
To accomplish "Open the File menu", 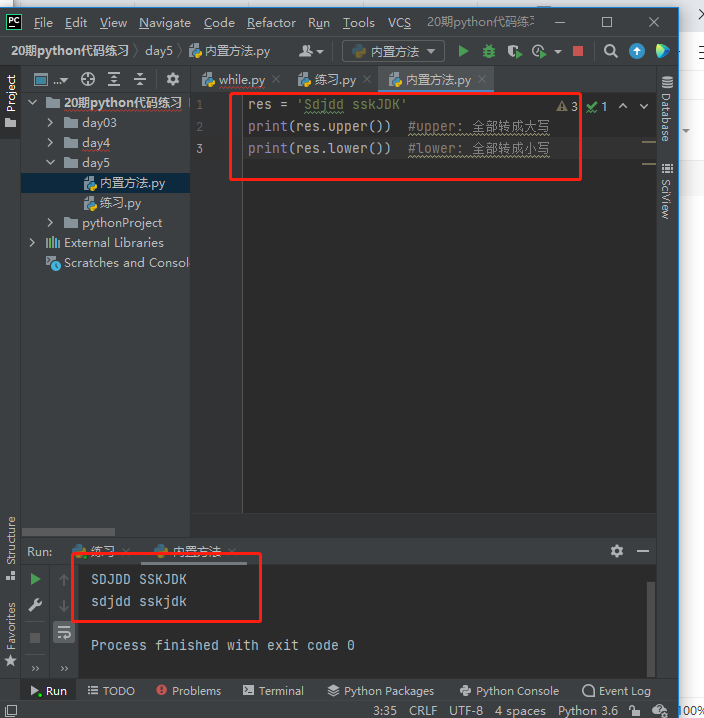I will pos(43,22).
